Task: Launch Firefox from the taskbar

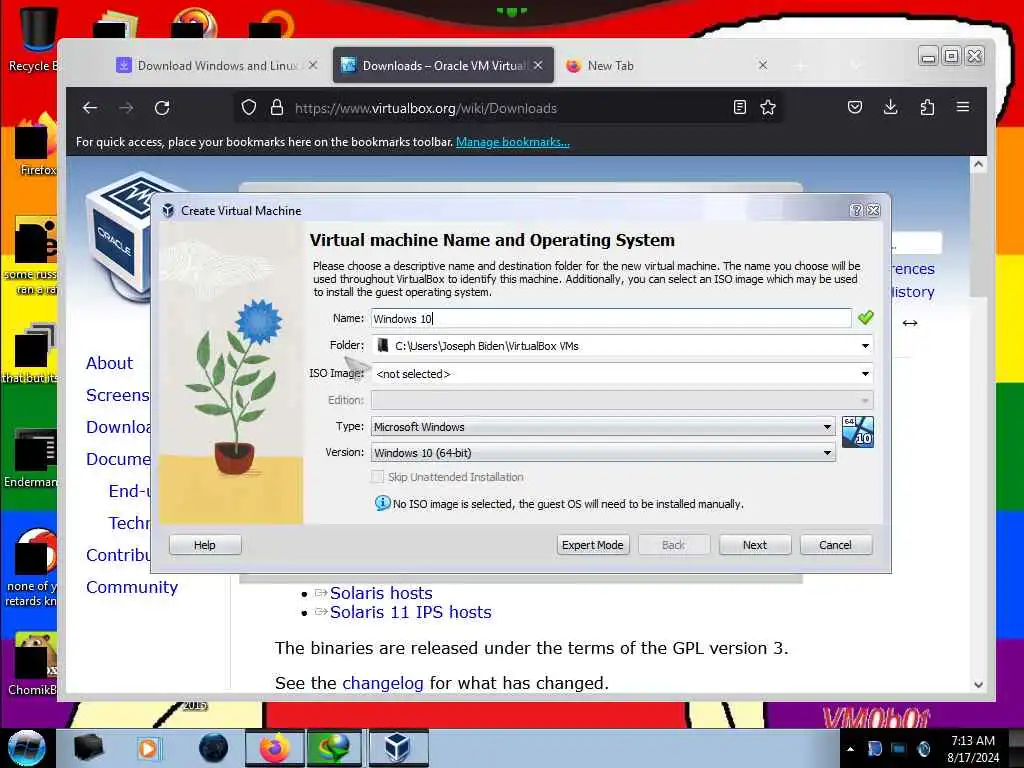Action: click(275, 748)
